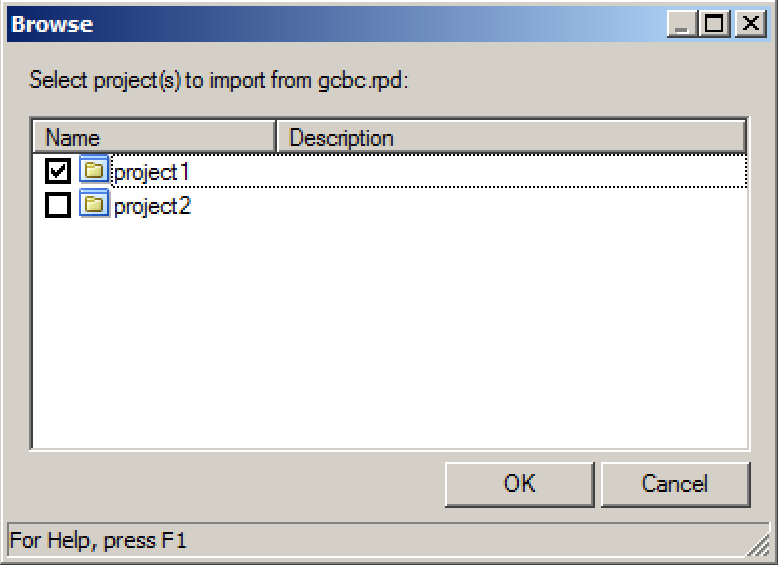This screenshot has width=778, height=565.
Task: Sort by the Name column header
Action: coord(154,137)
